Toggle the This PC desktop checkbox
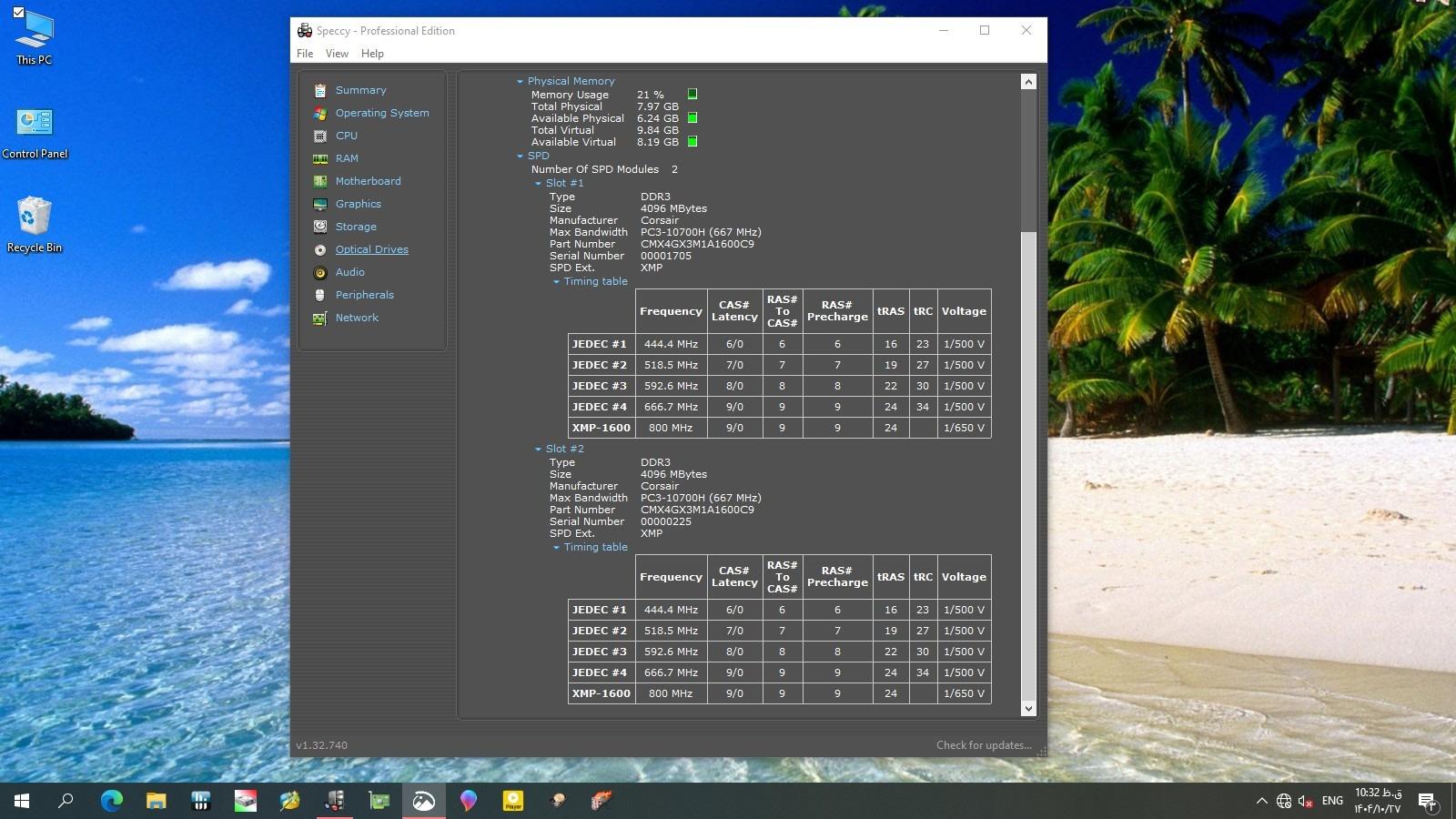 (18, 13)
